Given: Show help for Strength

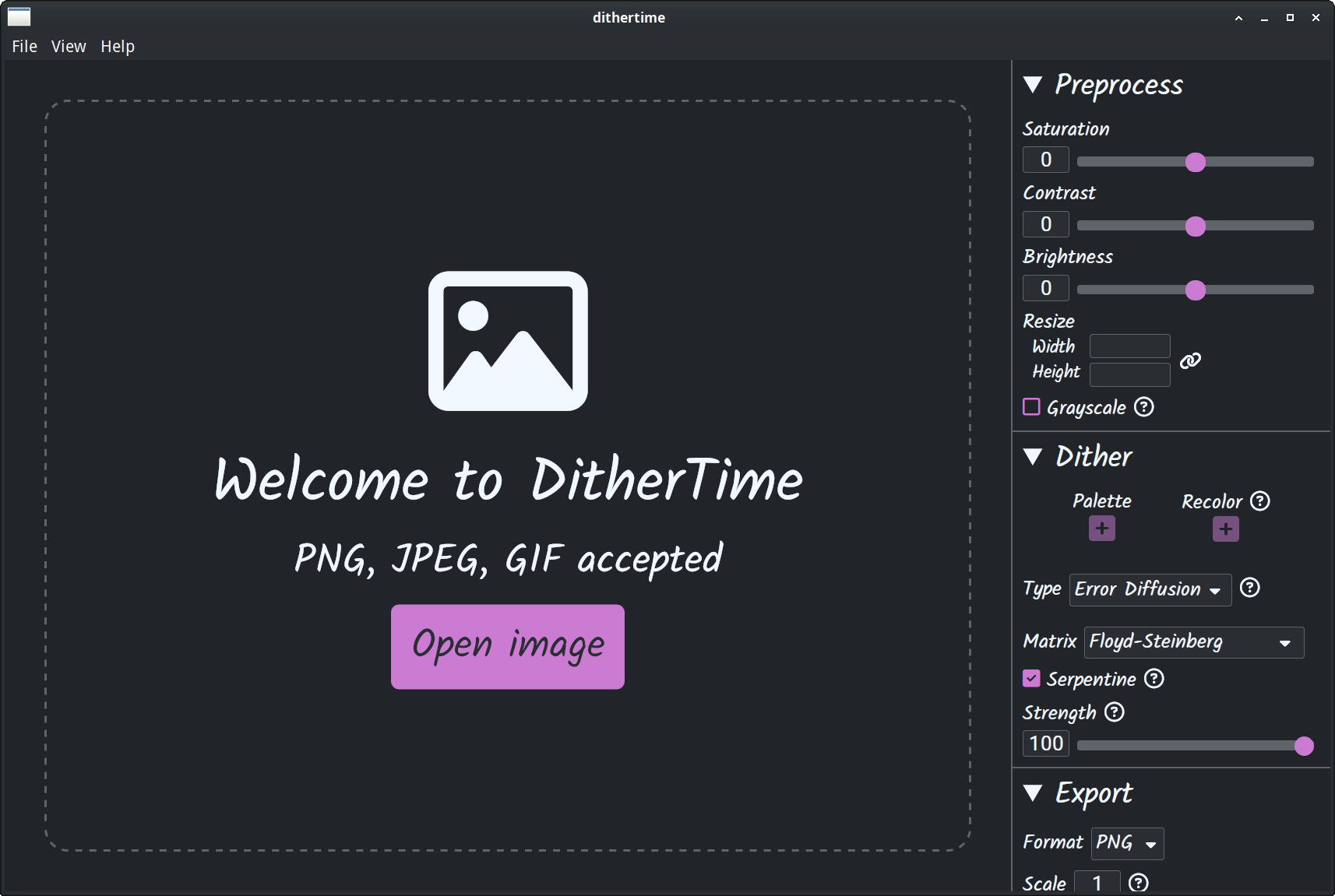Looking at the screenshot, I should tap(1115, 712).
